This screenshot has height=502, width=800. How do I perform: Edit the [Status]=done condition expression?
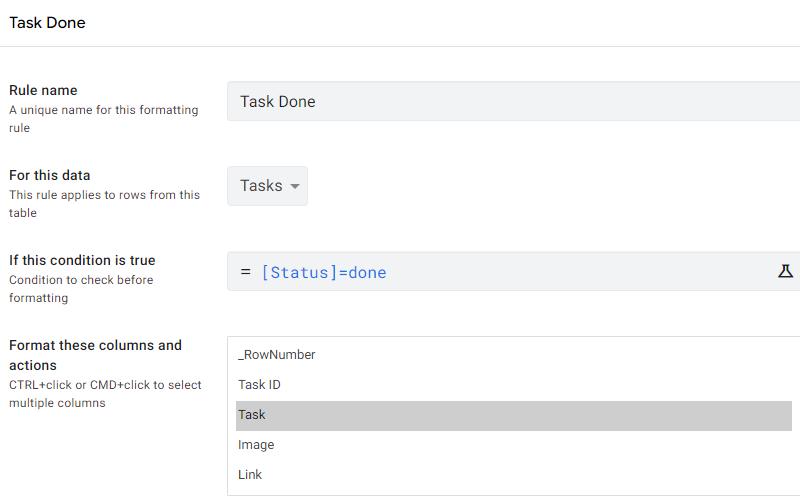500,272
